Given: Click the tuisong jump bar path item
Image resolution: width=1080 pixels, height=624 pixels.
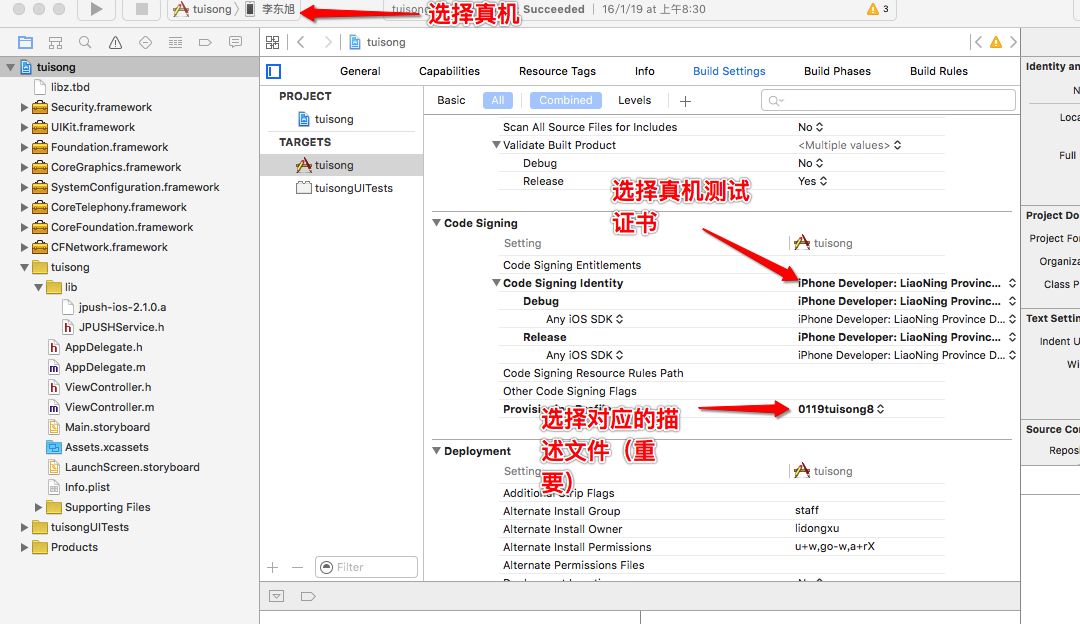Looking at the screenshot, I should [377, 42].
